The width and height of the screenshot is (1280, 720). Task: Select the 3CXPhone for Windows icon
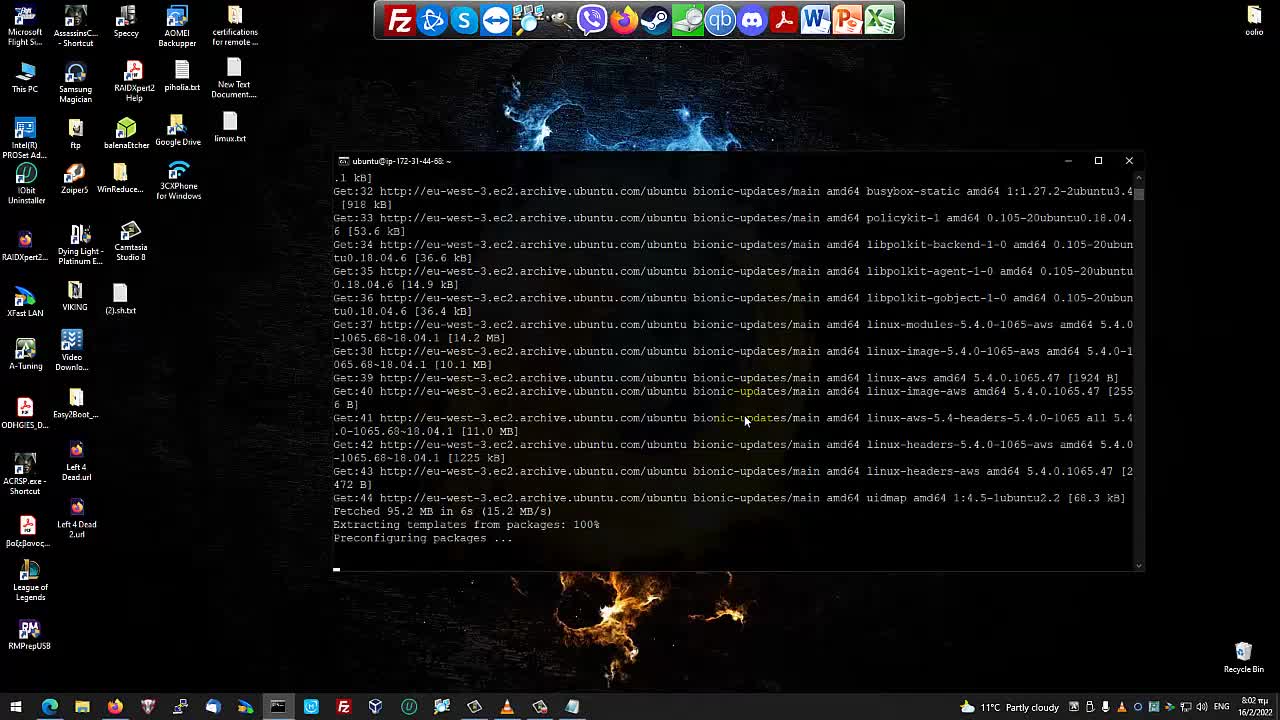178,181
